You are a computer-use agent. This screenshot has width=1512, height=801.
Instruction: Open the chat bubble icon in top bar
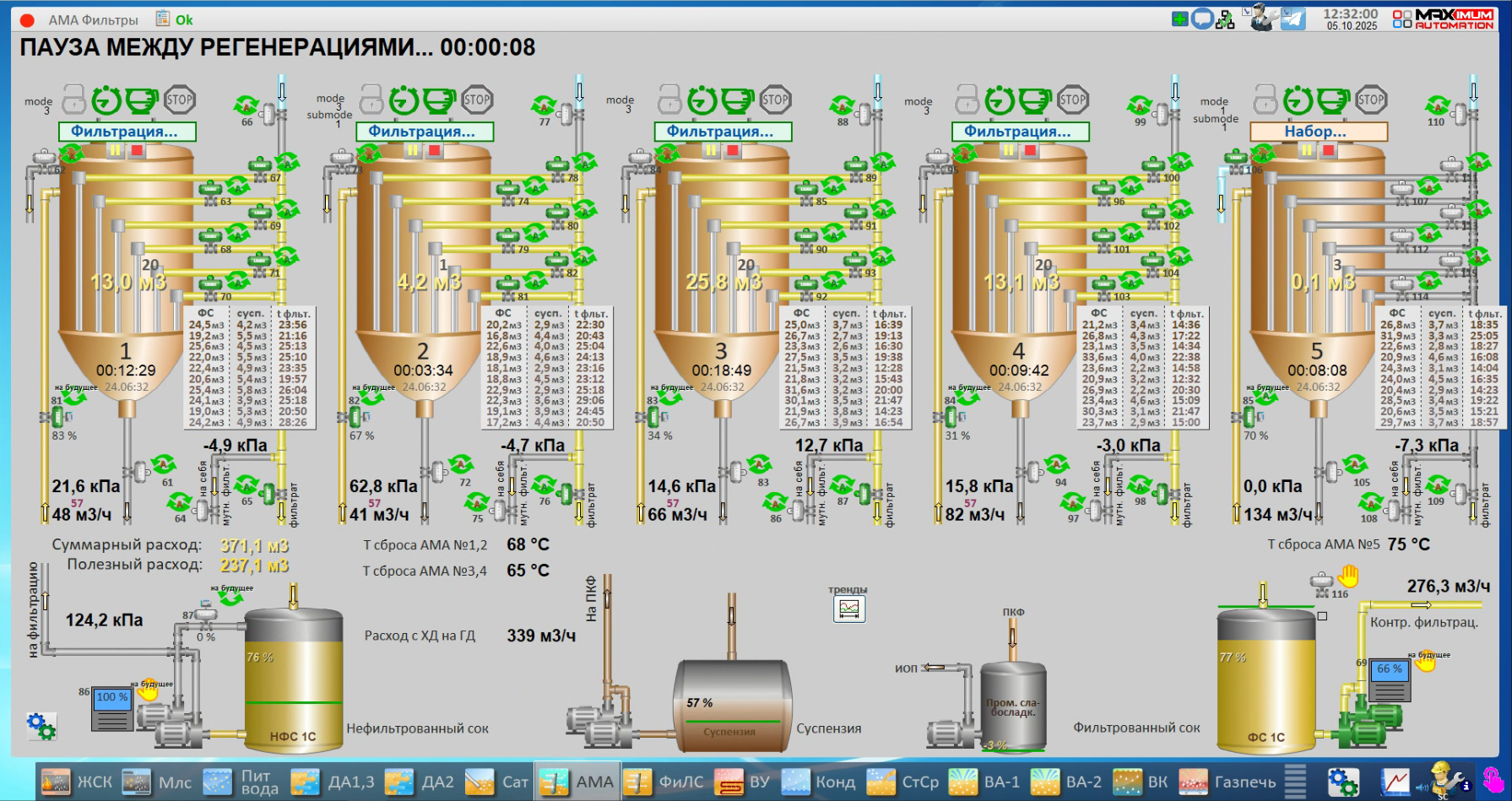(1202, 19)
